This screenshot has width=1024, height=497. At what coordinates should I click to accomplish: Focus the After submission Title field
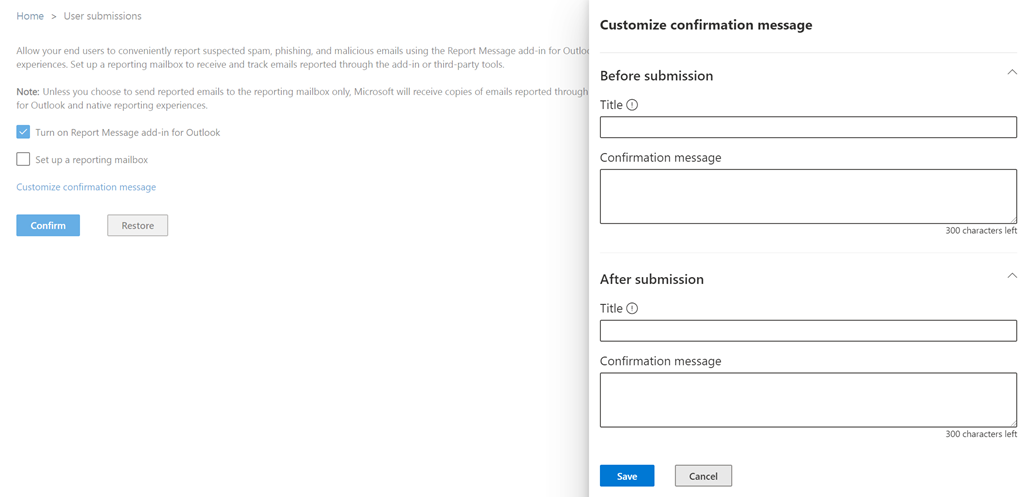(808, 331)
